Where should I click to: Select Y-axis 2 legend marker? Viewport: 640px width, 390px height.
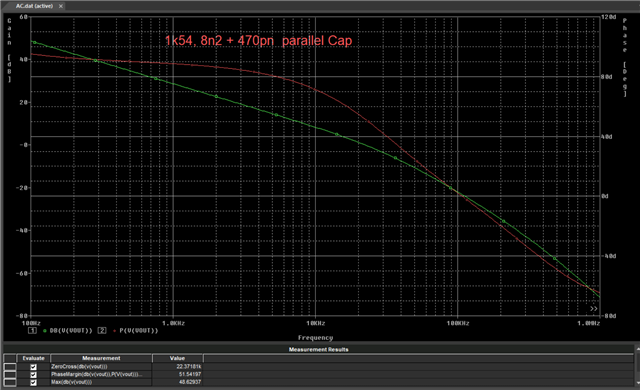102,330
